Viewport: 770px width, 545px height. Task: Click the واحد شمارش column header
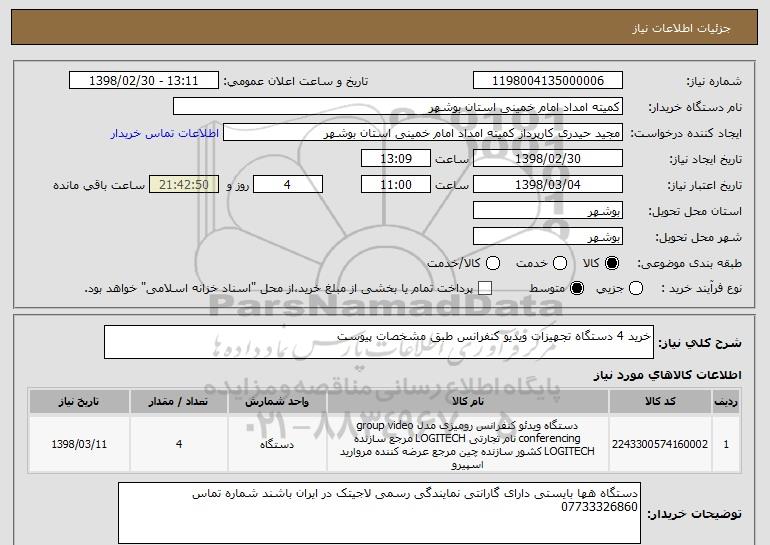pos(277,402)
